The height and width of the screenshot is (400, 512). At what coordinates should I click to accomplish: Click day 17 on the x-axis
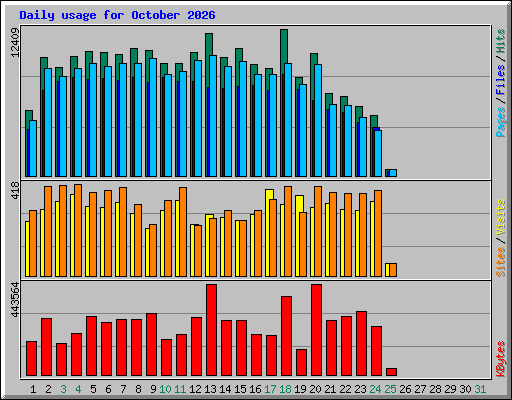coord(270,389)
